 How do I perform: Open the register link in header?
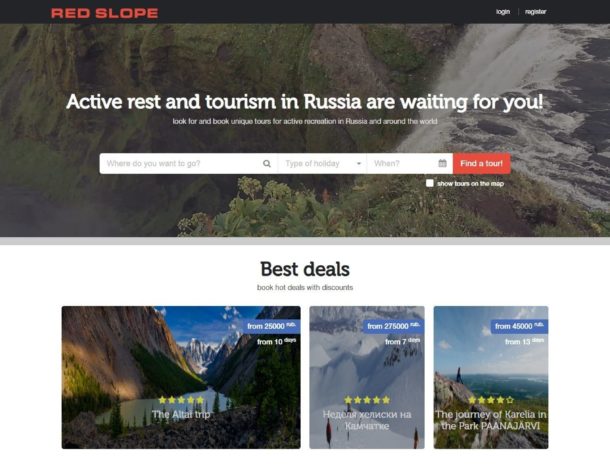click(x=535, y=12)
